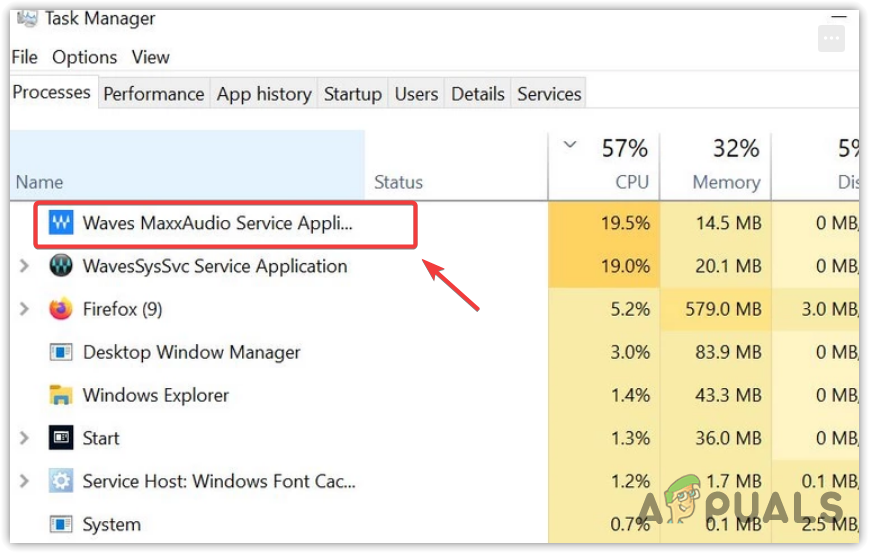Click the Firefox process icon

click(62, 309)
